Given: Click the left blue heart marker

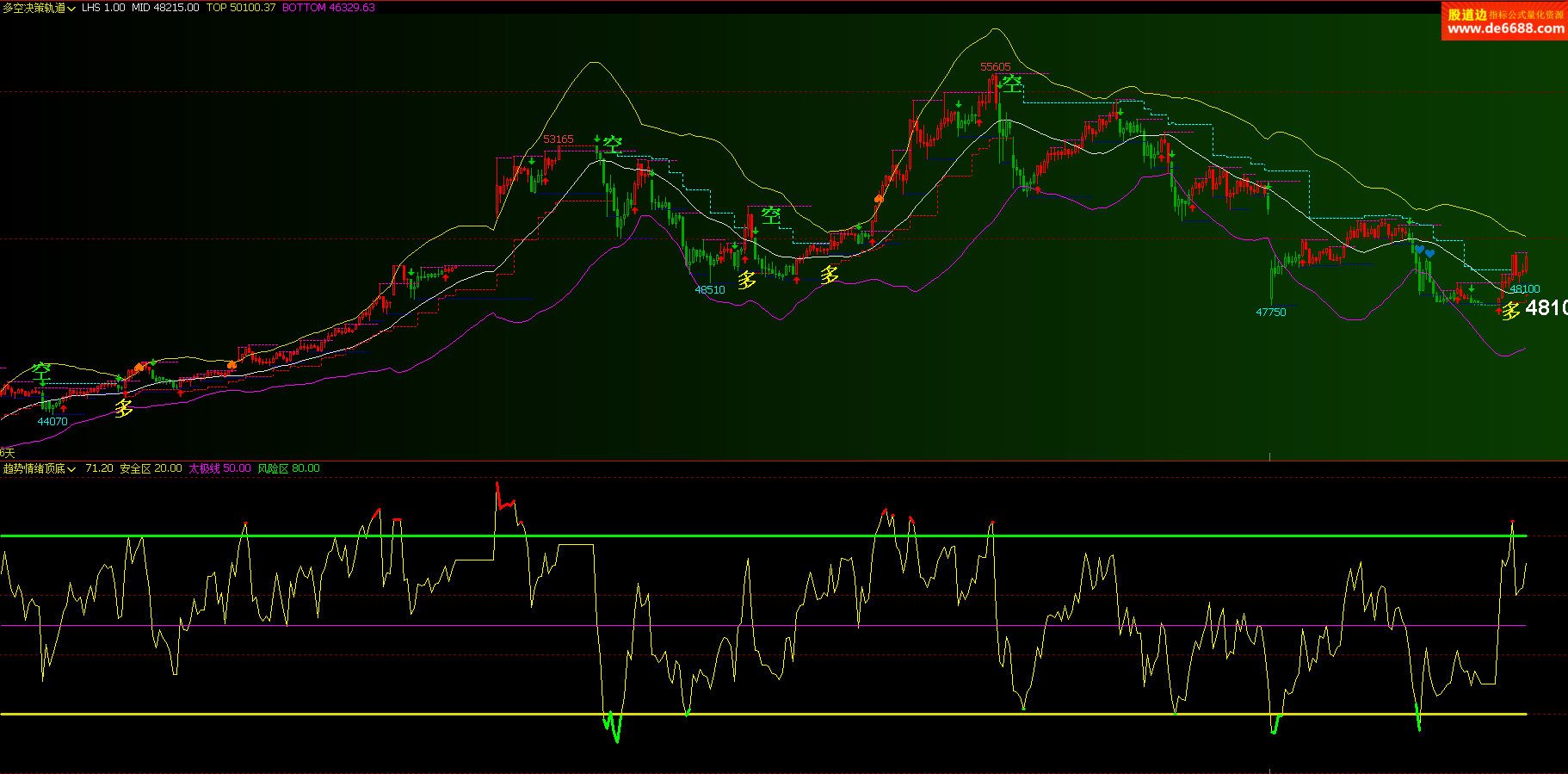Looking at the screenshot, I should (x=1419, y=250).
